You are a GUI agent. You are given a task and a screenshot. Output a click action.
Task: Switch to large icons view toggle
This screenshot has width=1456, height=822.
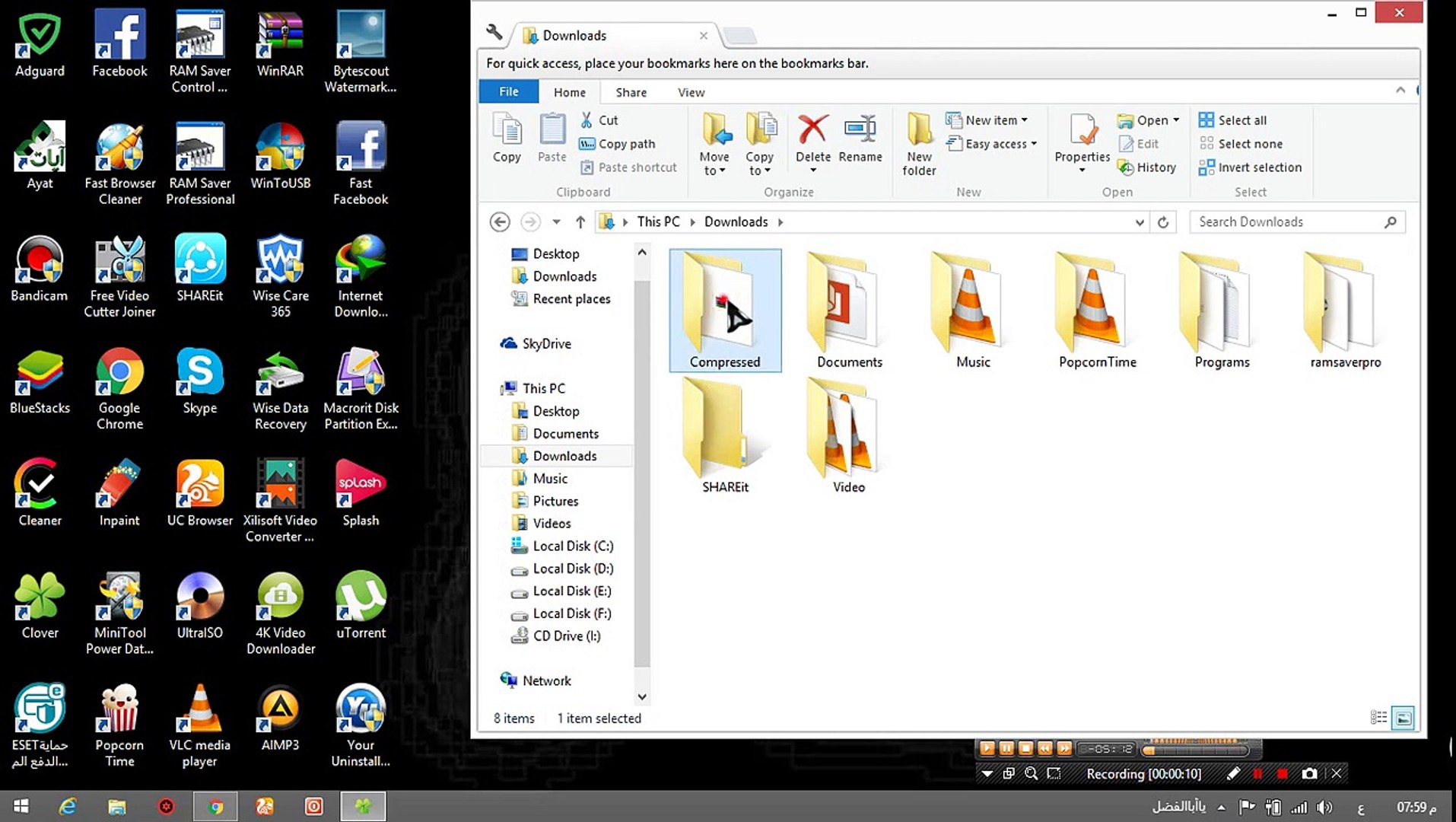(1404, 718)
